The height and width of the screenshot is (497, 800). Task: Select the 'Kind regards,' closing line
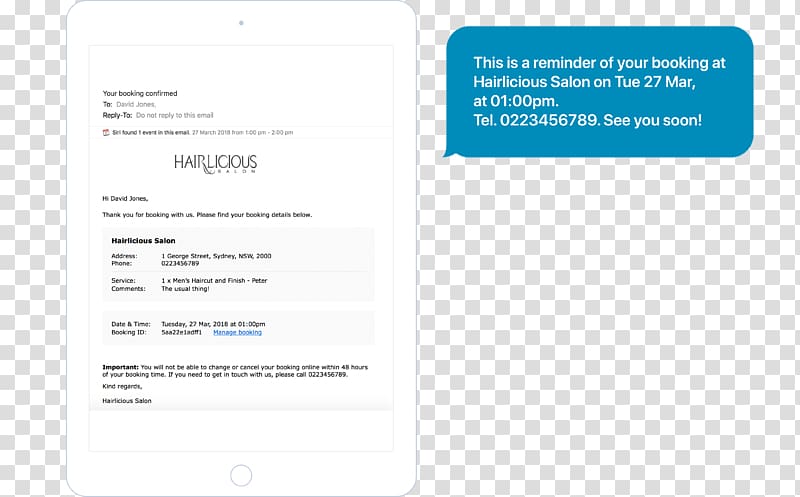[x=122, y=386]
